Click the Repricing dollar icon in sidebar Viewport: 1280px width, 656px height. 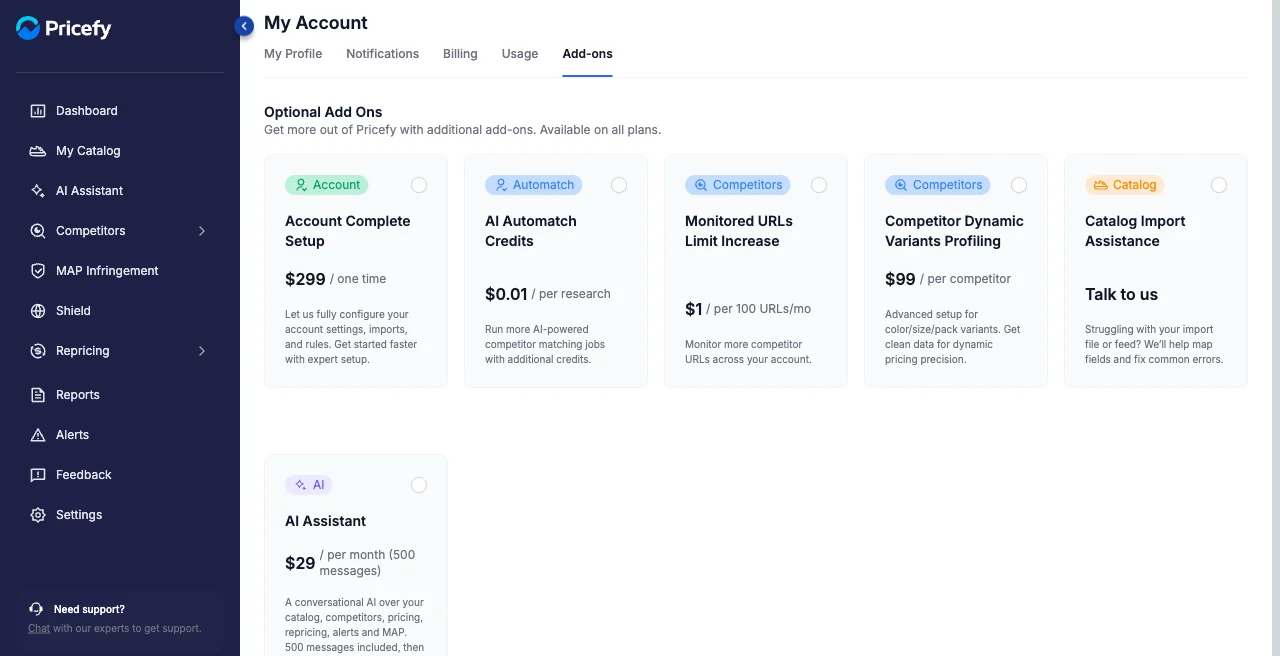(38, 351)
